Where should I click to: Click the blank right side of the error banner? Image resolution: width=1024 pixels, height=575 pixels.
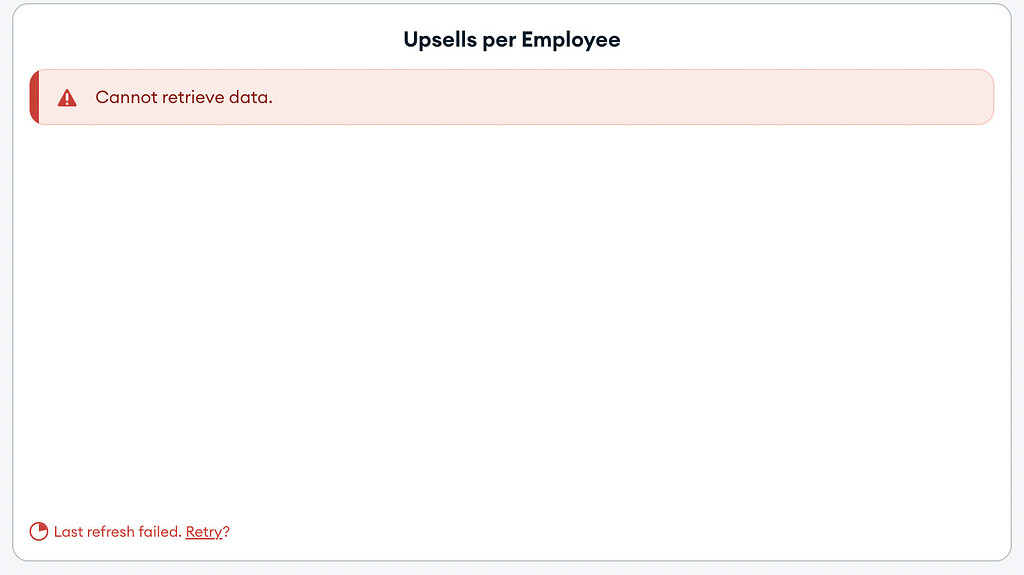pyautogui.click(x=700, y=97)
